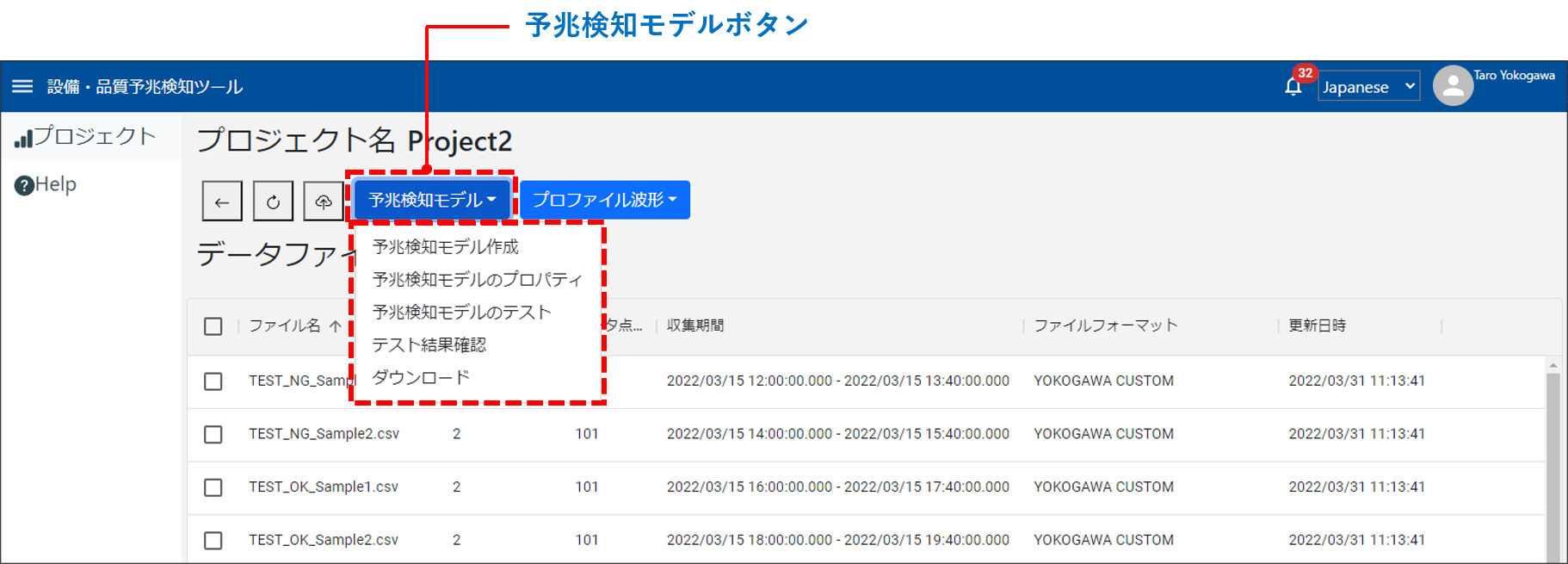This screenshot has width=1568, height=564.
Task: Check the TEST_OK_Sample1.csv row checkbox
Action: click(x=213, y=487)
